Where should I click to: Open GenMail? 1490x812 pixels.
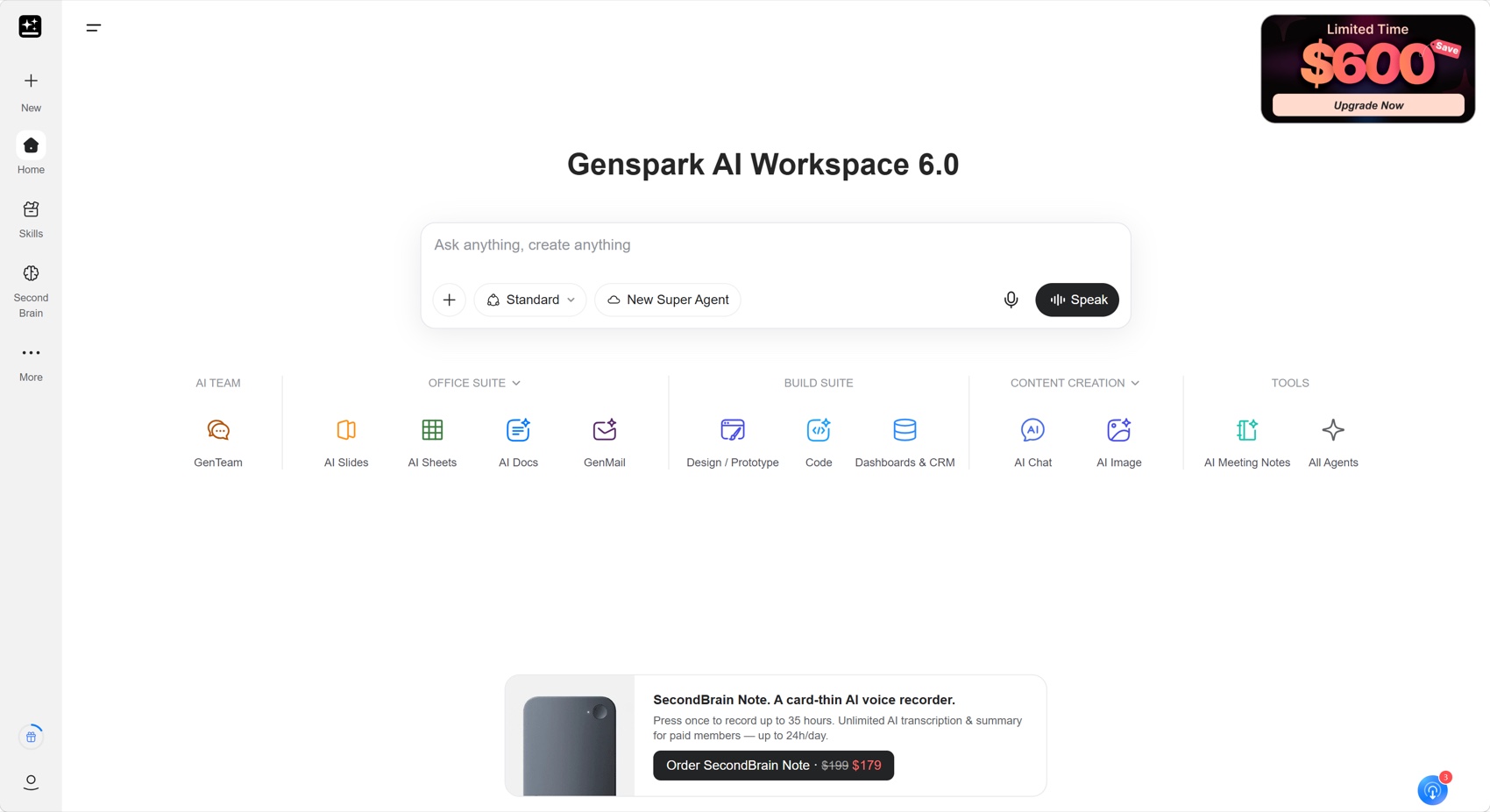pos(605,443)
